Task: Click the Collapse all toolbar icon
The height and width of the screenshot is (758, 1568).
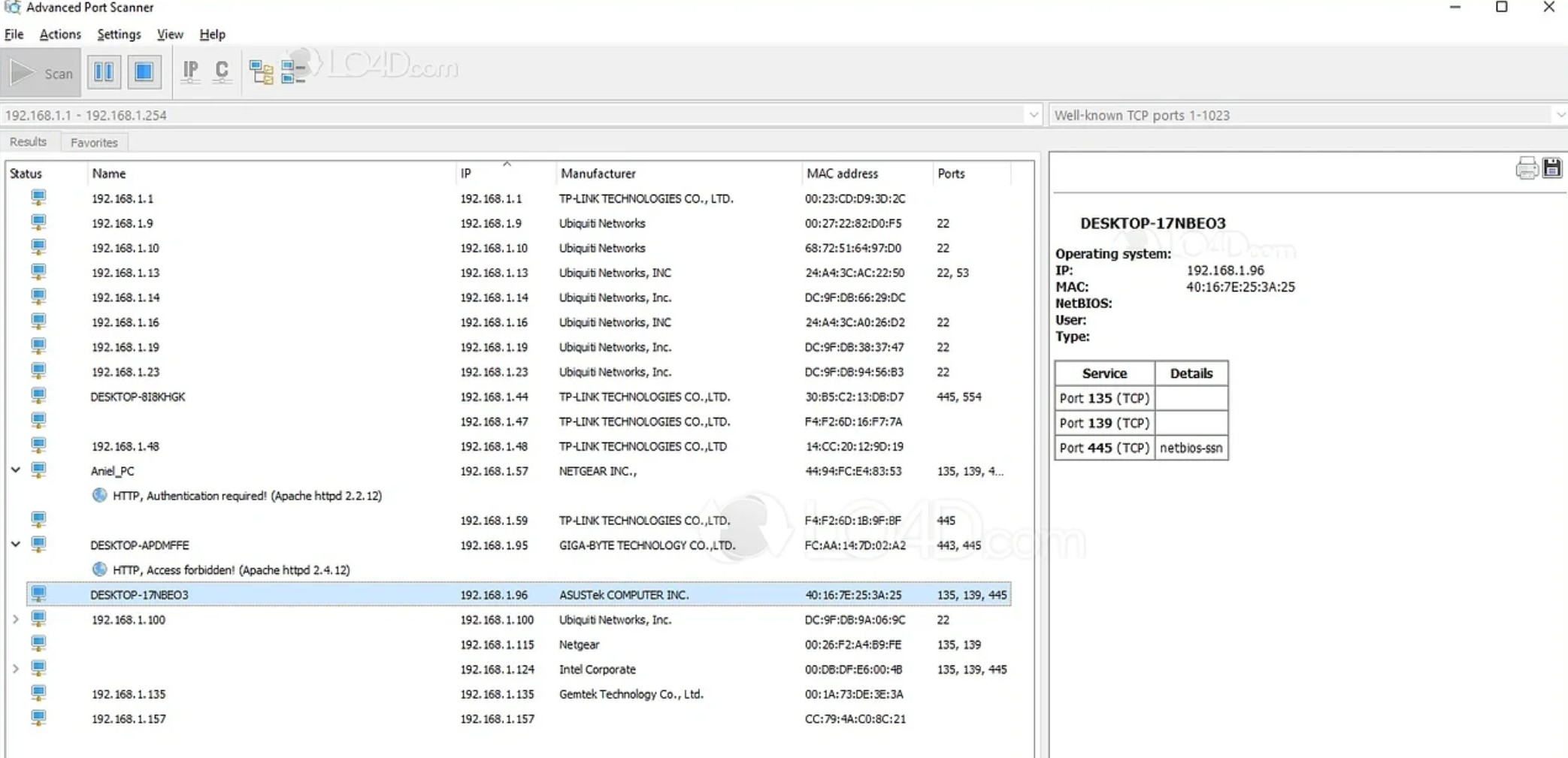Action: click(293, 72)
